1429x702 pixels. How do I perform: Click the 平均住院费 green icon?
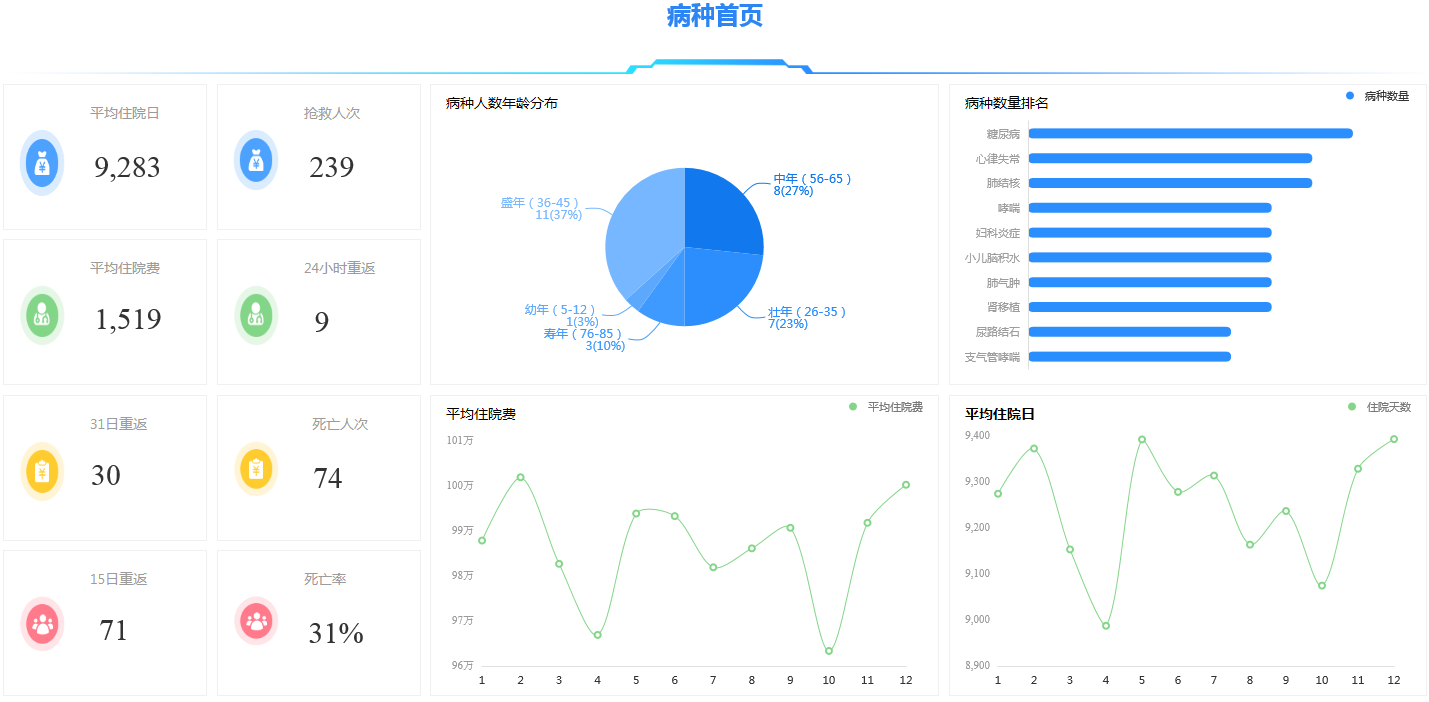[x=41, y=316]
